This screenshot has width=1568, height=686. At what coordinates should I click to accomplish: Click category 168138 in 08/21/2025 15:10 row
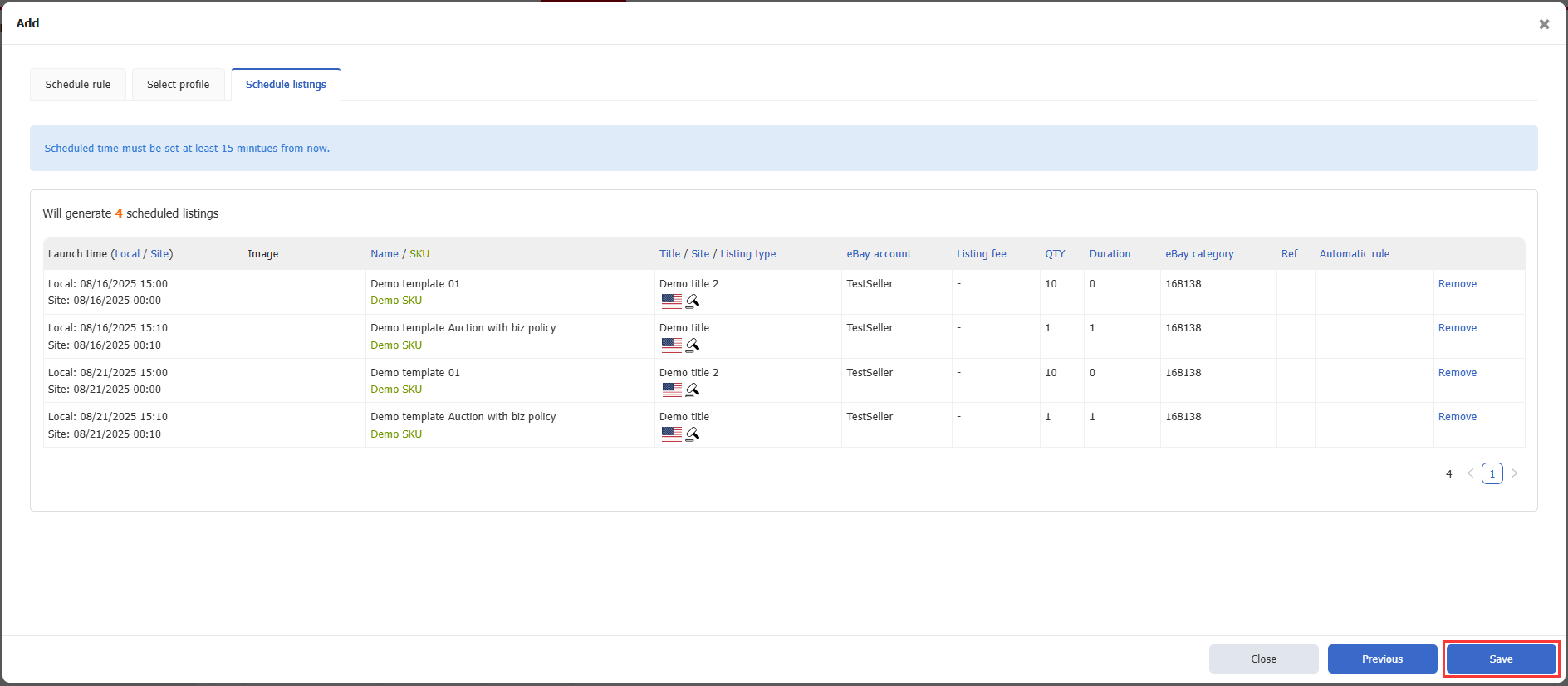(1183, 417)
